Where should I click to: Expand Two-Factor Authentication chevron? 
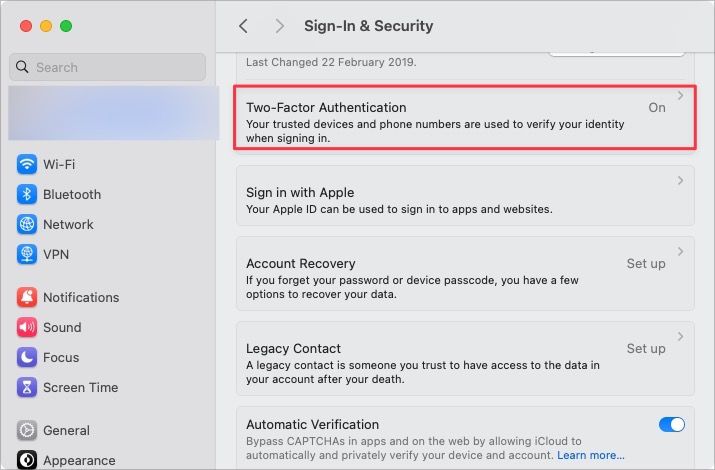680,96
